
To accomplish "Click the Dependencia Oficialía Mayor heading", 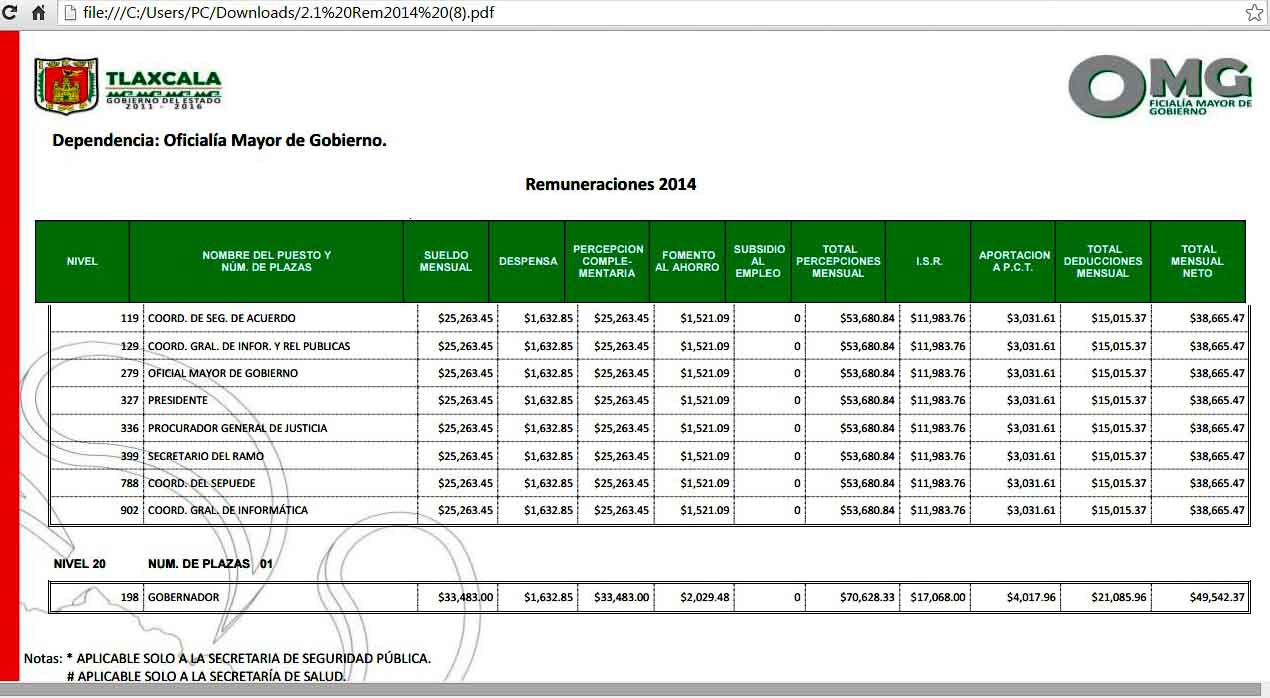I will (x=219, y=141).
